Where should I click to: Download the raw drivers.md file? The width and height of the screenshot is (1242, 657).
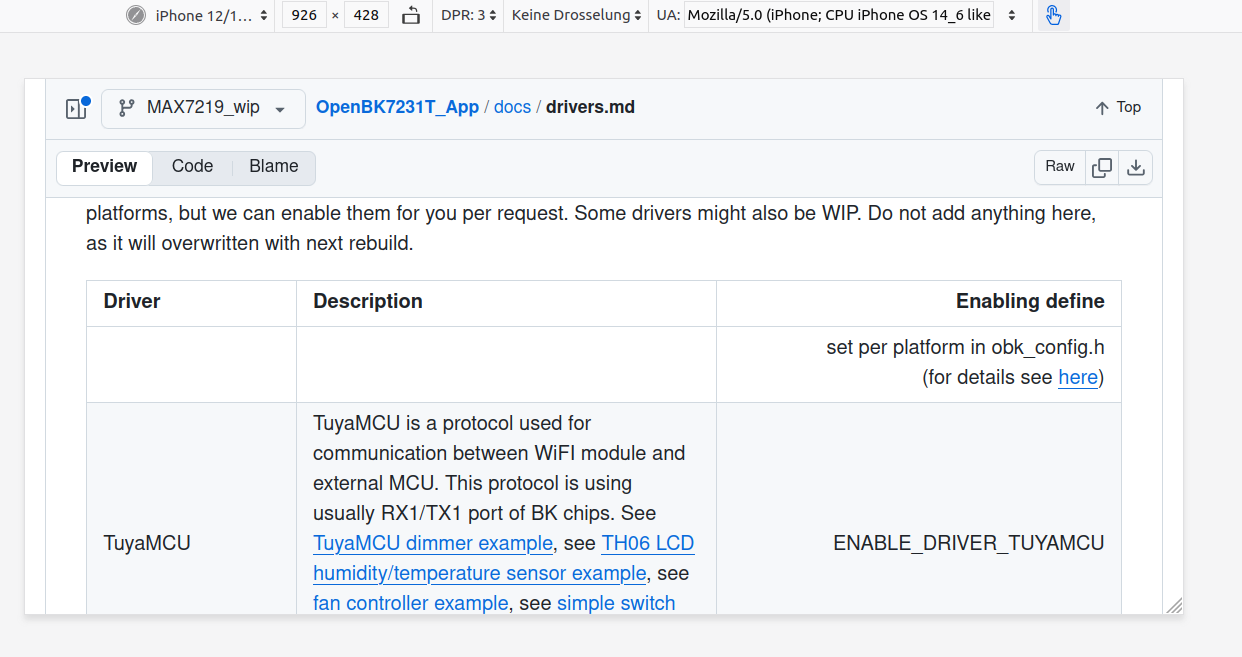(x=1136, y=167)
